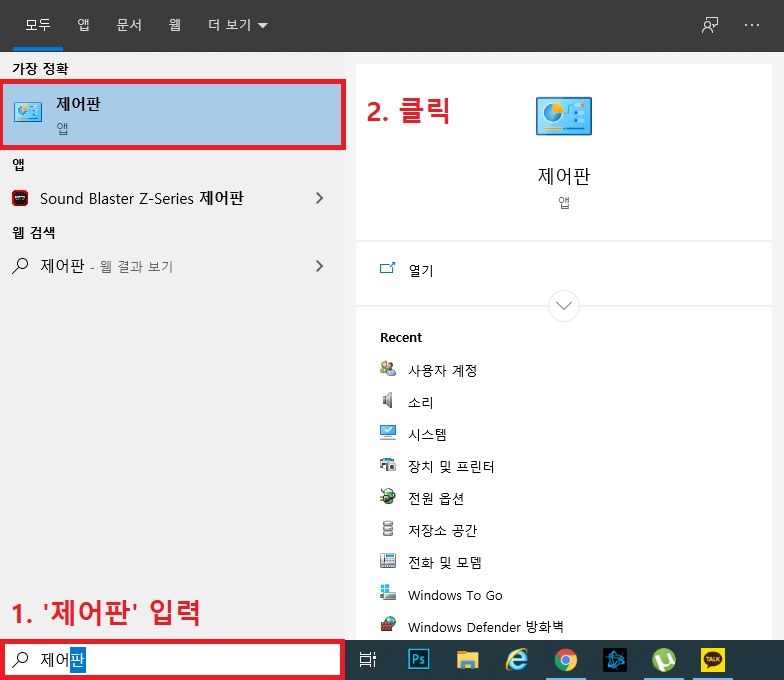Click the magnifier icon in search box
The width and height of the screenshot is (784, 680).
[20, 660]
